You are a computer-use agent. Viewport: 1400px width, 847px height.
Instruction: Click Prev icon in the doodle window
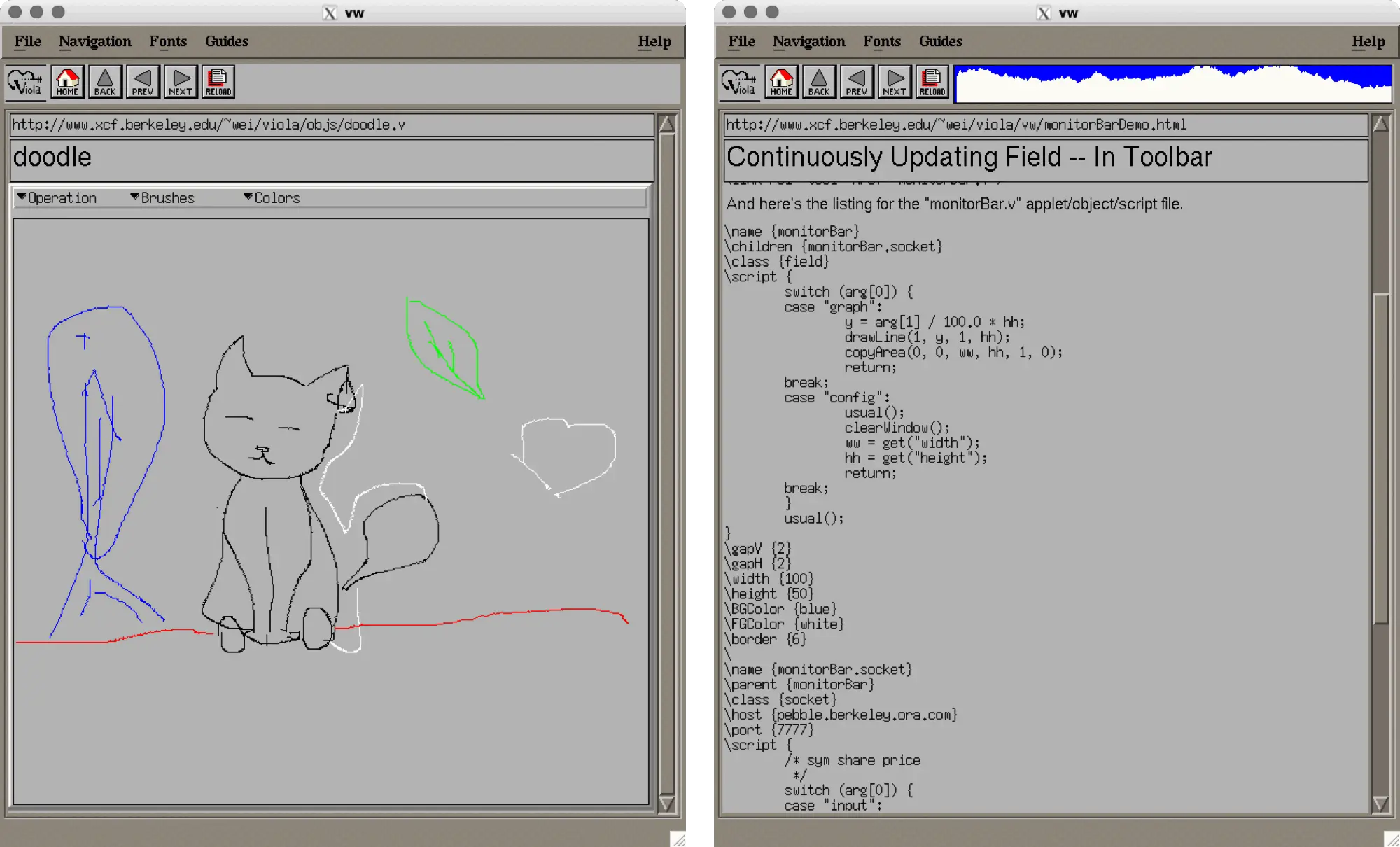click(143, 83)
